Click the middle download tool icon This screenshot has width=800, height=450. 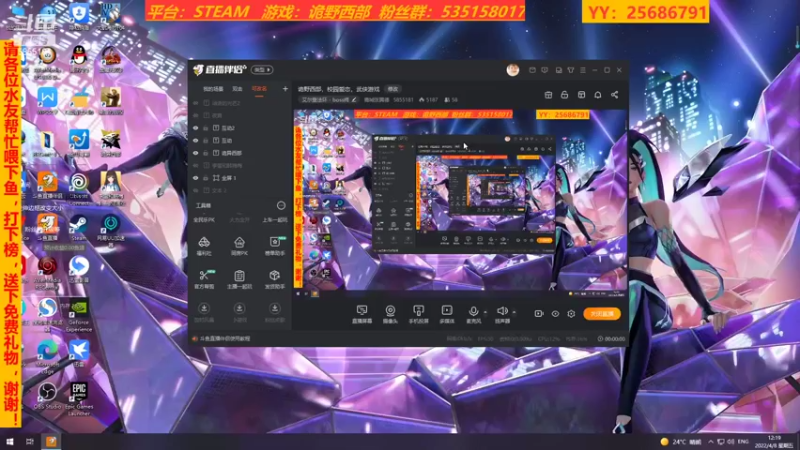point(239,308)
